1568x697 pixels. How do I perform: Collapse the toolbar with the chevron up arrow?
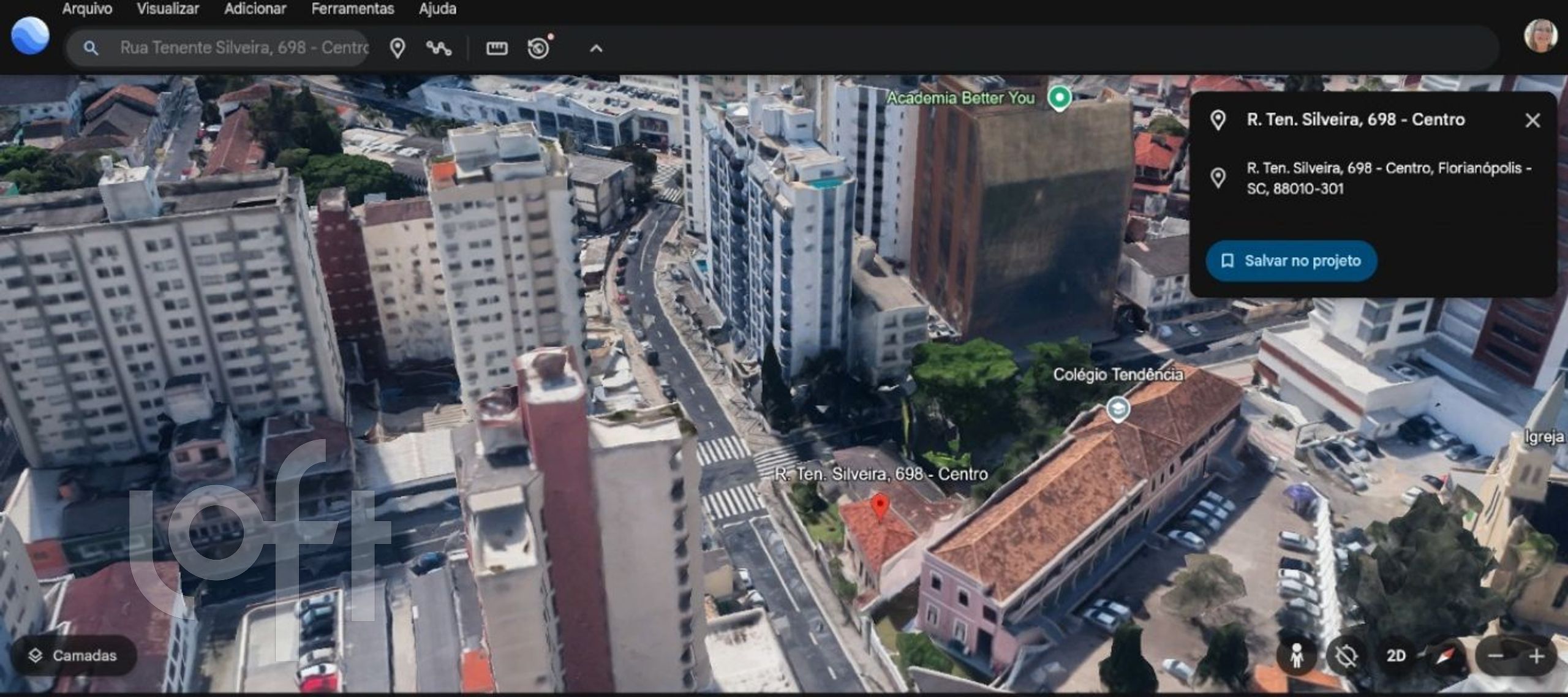click(x=596, y=48)
